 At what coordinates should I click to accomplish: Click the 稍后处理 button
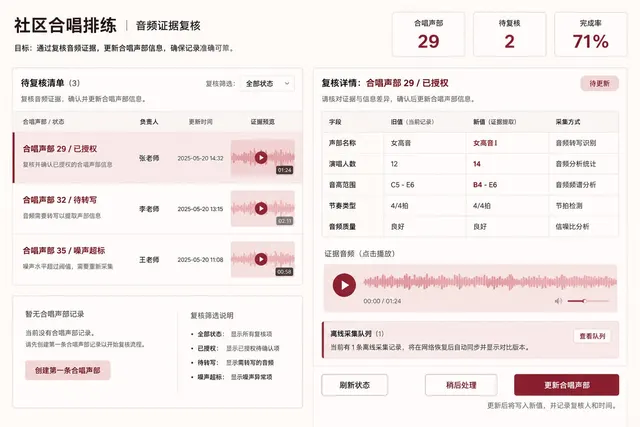tap(461, 385)
